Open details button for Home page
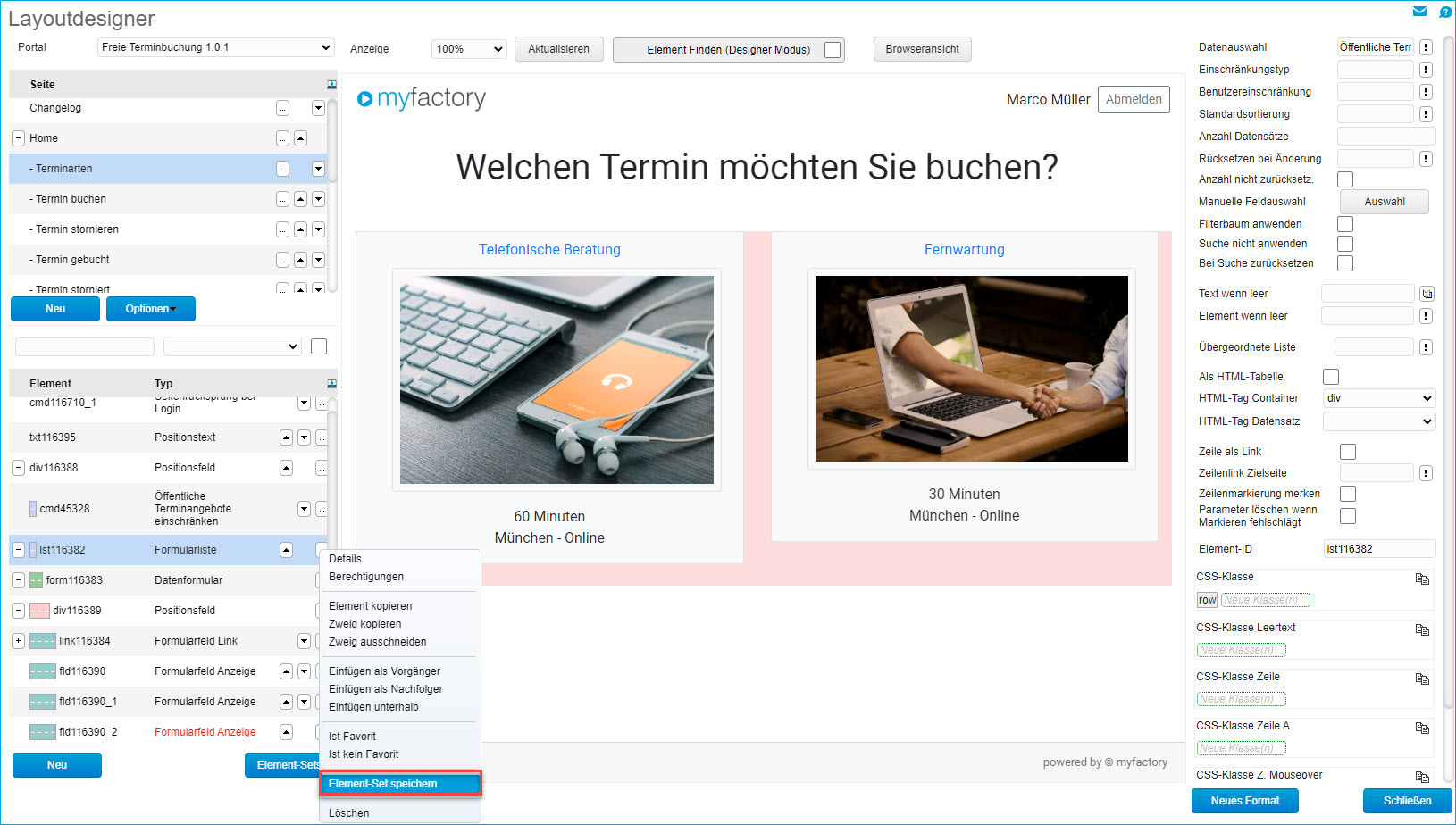This screenshot has width=1456, height=825. [x=282, y=138]
